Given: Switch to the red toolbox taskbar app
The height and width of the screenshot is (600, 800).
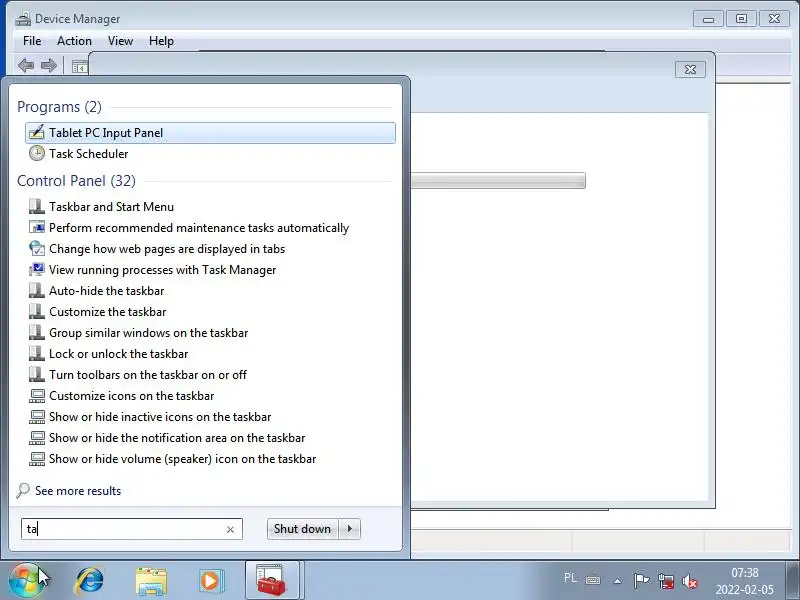Looking at the screenshot, I should (272, 580).
